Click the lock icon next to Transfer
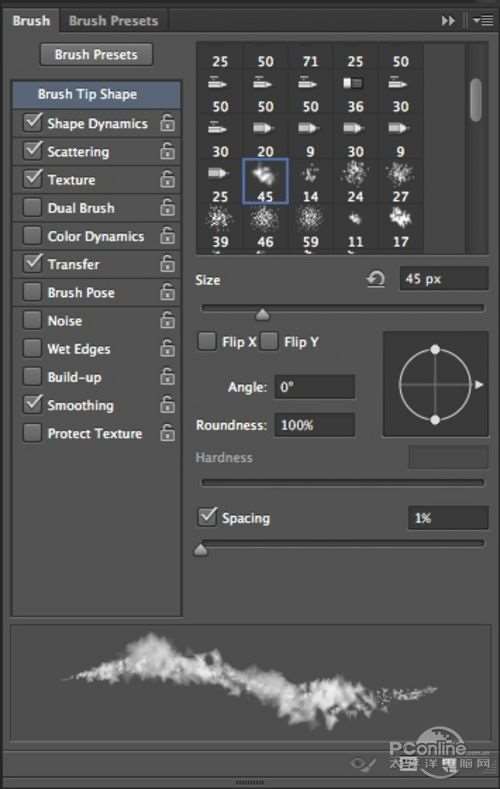Image resolution: width=500 pixels, height=789 pixels. click(168, 264)
